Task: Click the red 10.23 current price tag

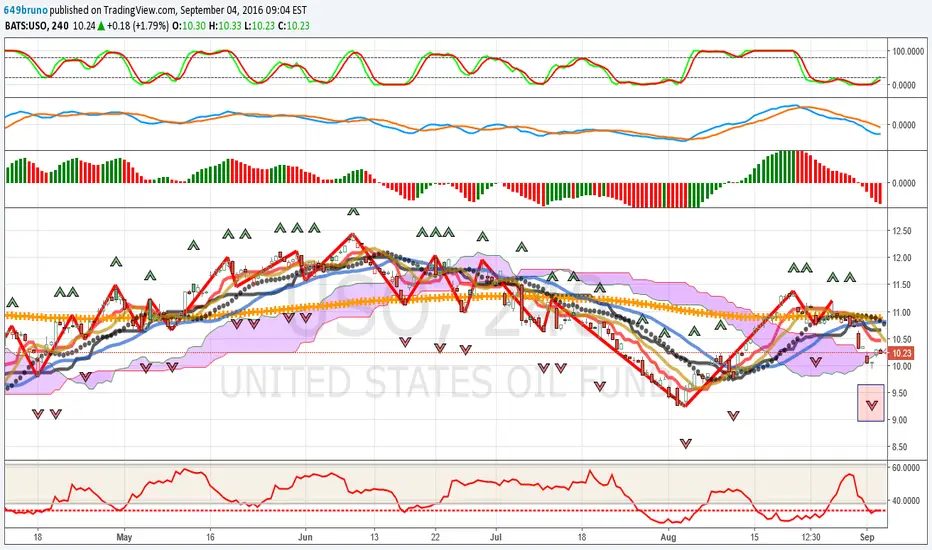Action: tap(902, 353)
